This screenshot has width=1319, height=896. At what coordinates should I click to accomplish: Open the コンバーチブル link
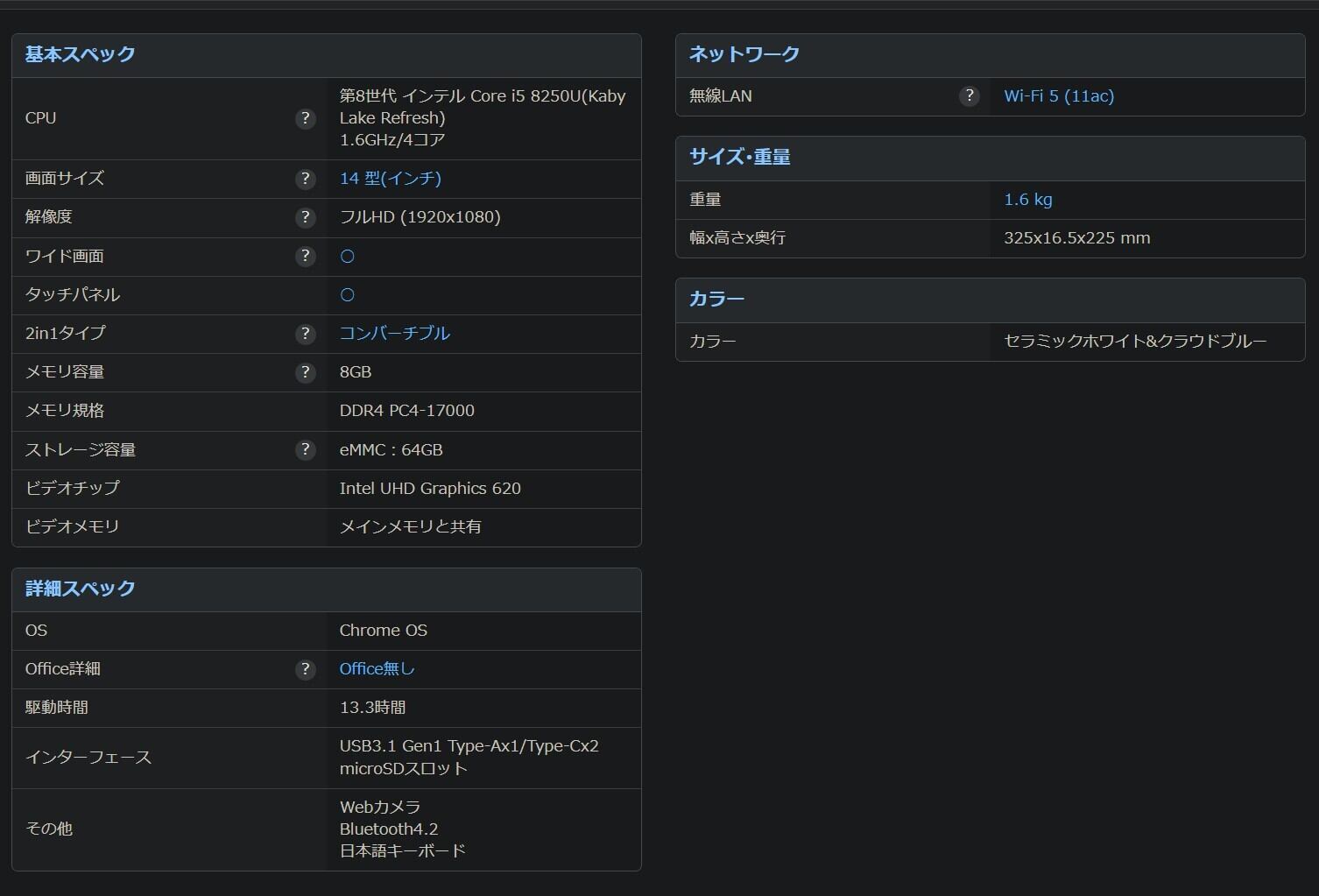(394, 333)
